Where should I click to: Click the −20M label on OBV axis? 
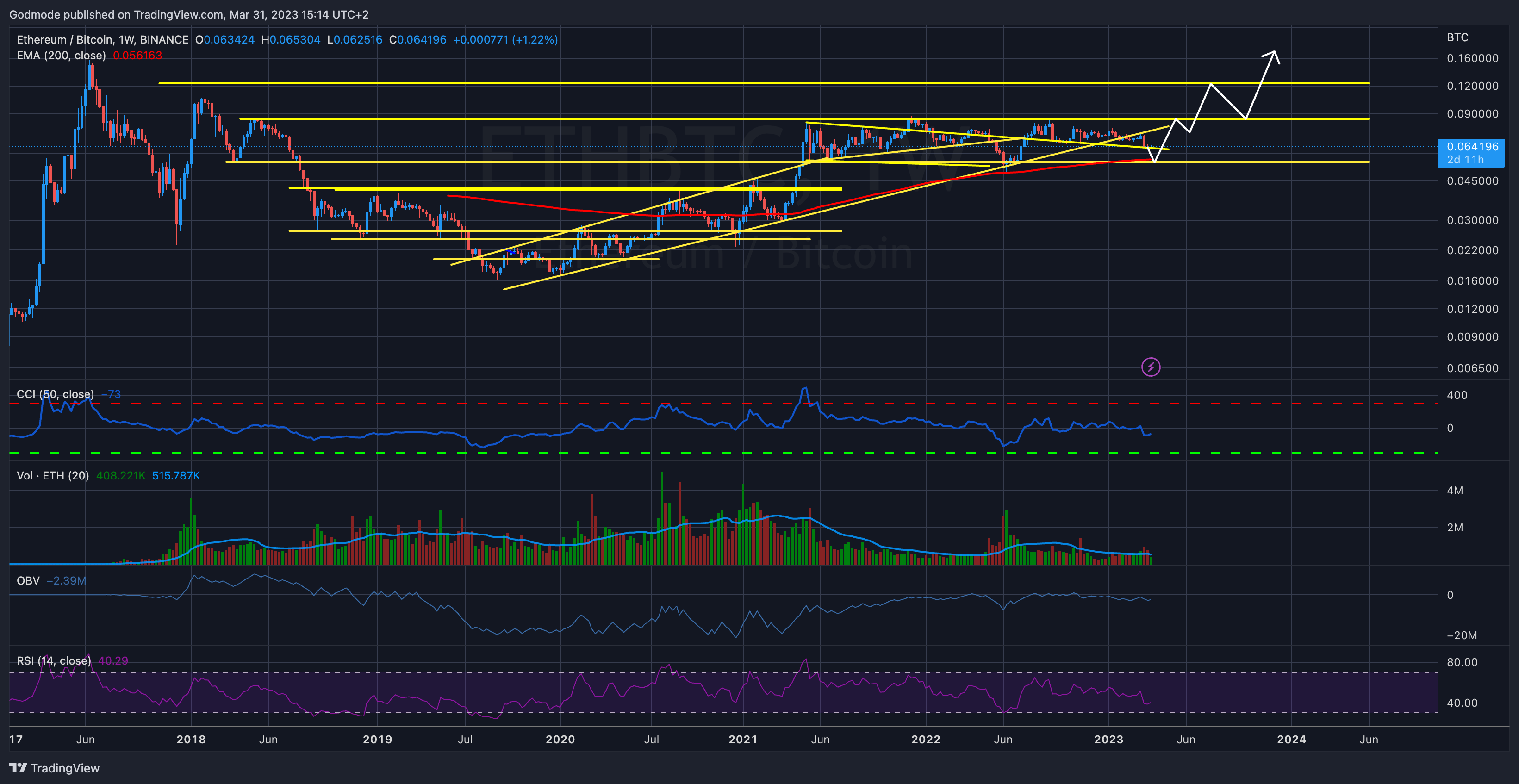(1462, 635)
